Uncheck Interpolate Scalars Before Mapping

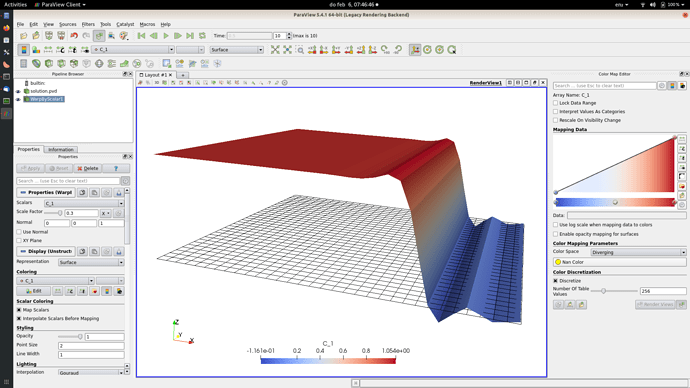[19, 318]
